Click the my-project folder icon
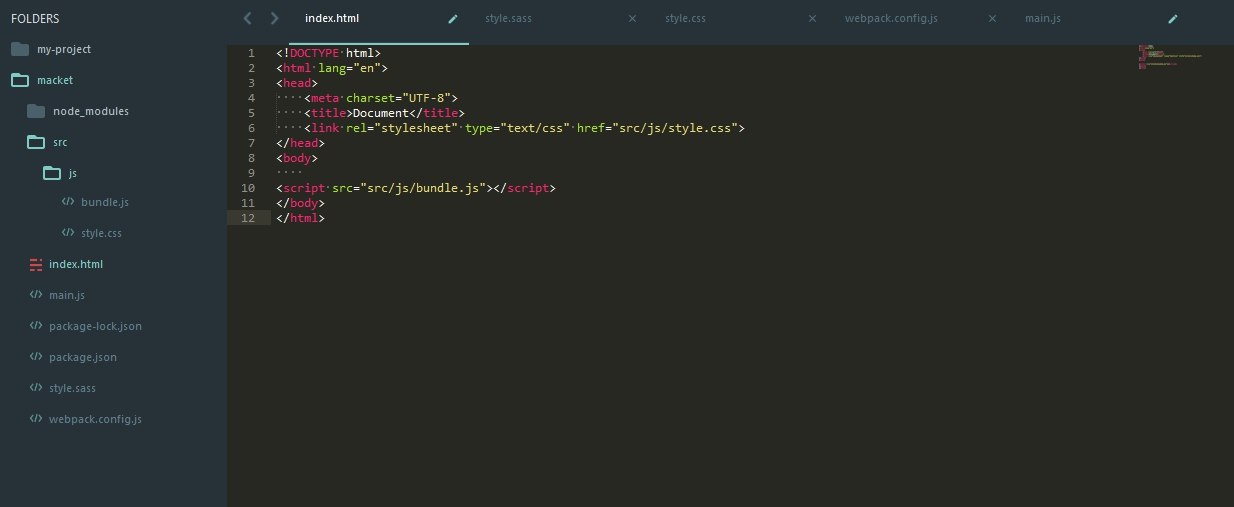The height and width of the screenshot is (507, 1234). coord(20,49)
